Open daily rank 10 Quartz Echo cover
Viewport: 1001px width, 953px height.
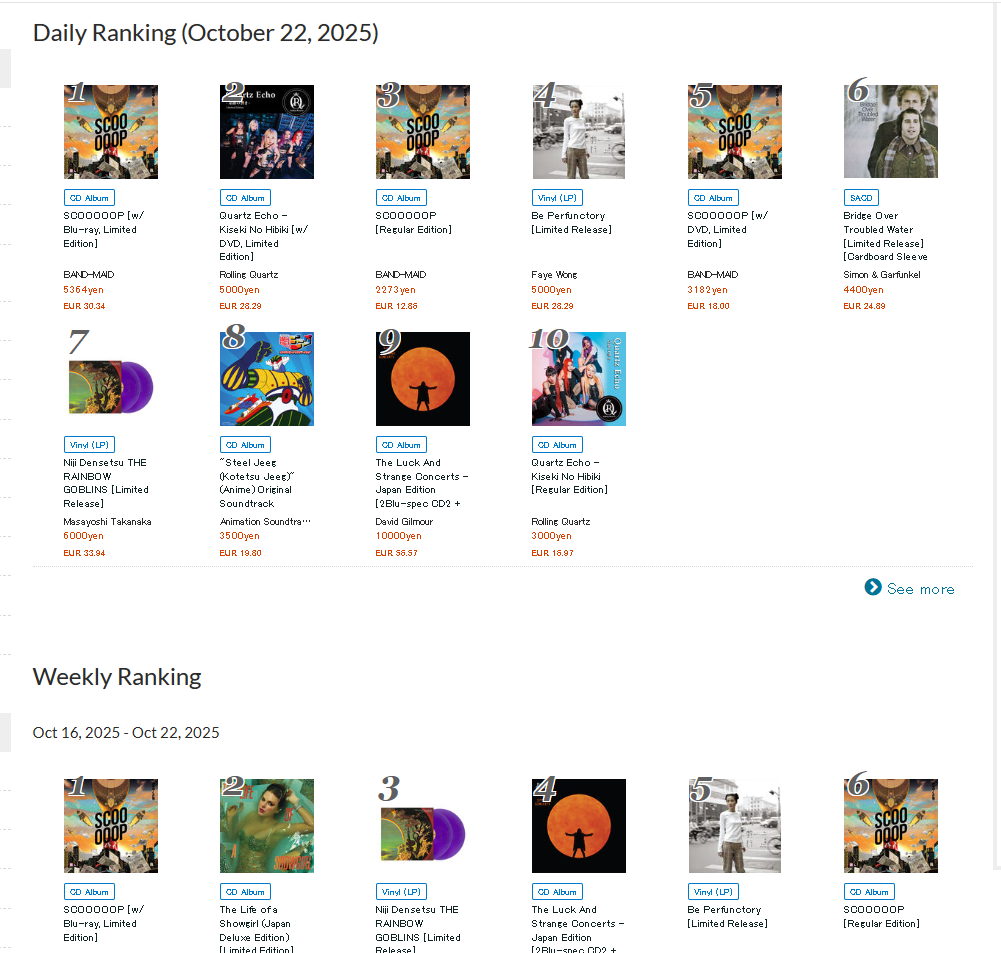pos(579,379)
